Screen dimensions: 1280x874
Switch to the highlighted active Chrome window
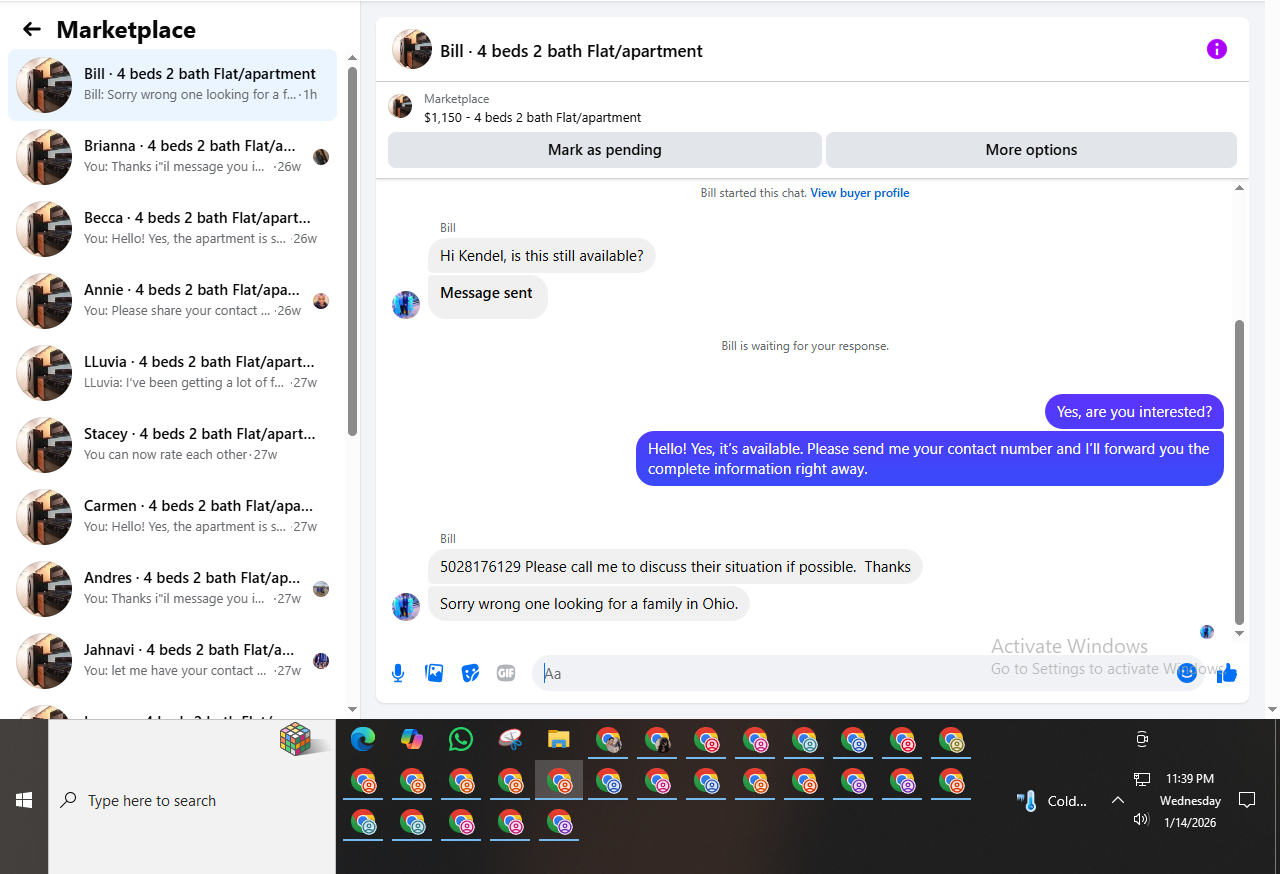click(x=559, y=780)
